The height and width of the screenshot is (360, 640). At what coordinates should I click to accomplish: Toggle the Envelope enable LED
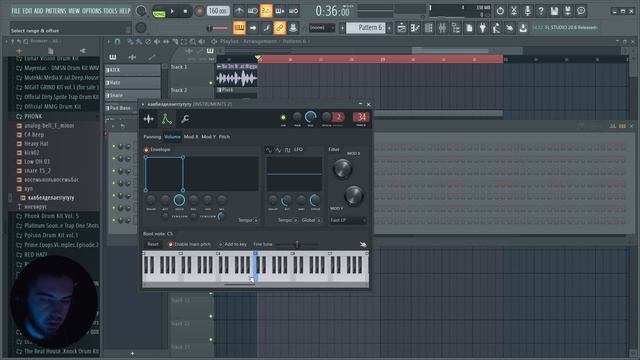(x=146, y=150)
